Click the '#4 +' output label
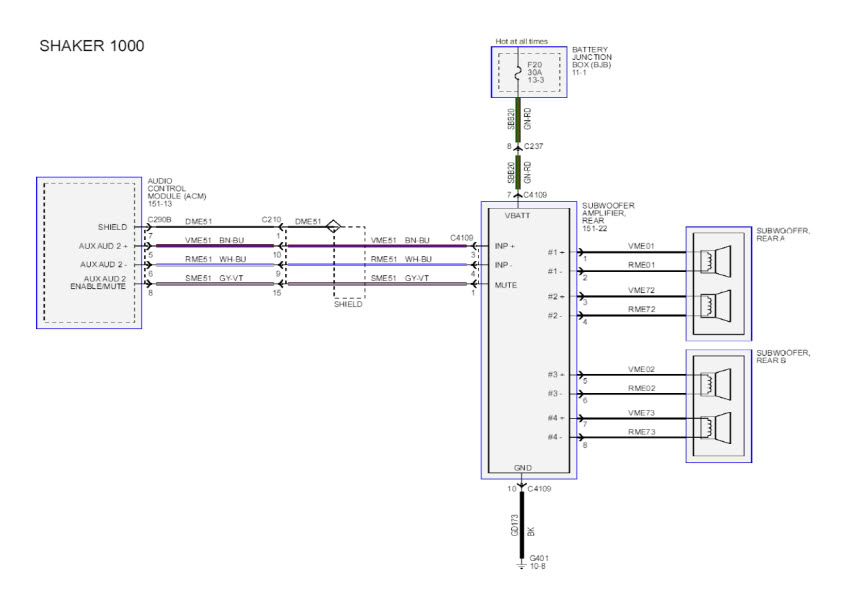The image size is (847, 590). (x=556, y=418)
